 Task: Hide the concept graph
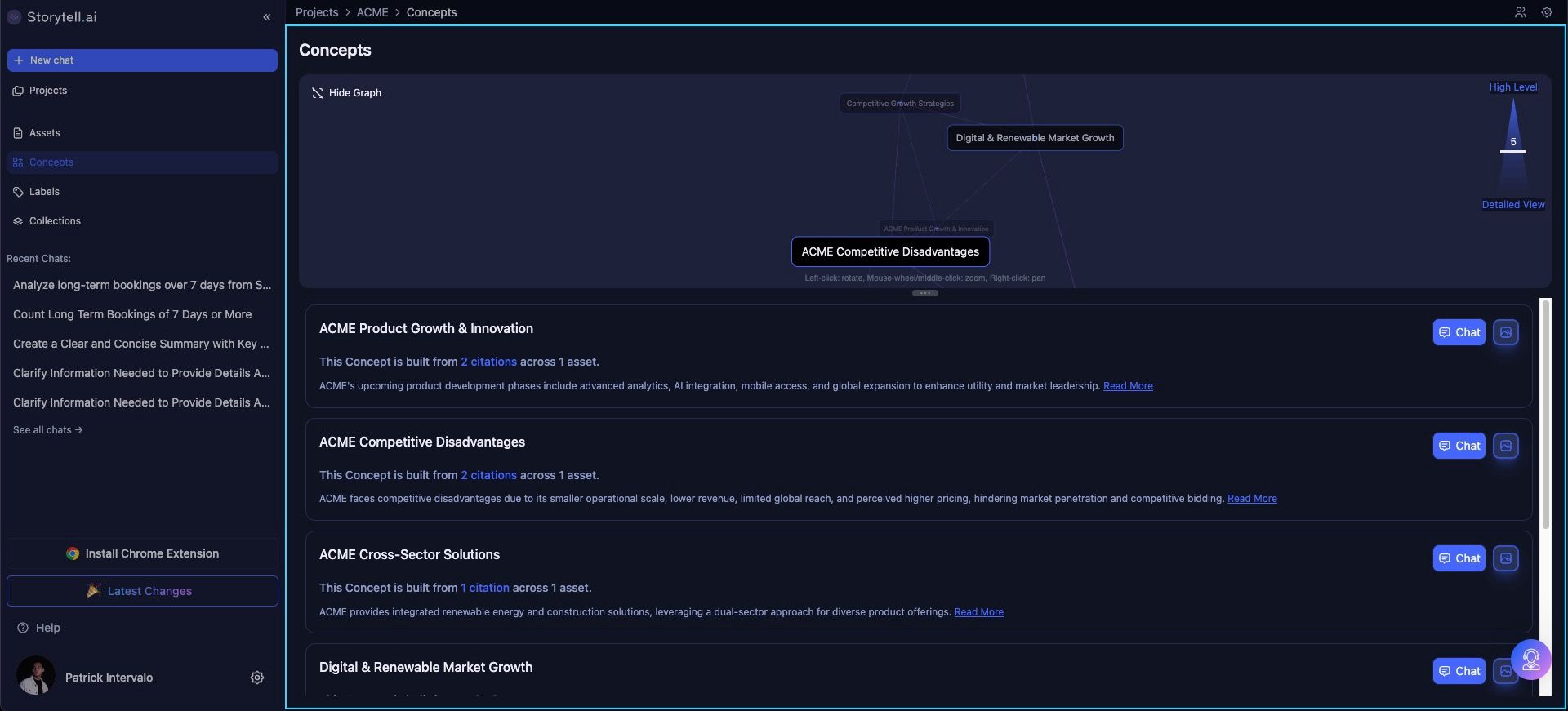[347, 93]
